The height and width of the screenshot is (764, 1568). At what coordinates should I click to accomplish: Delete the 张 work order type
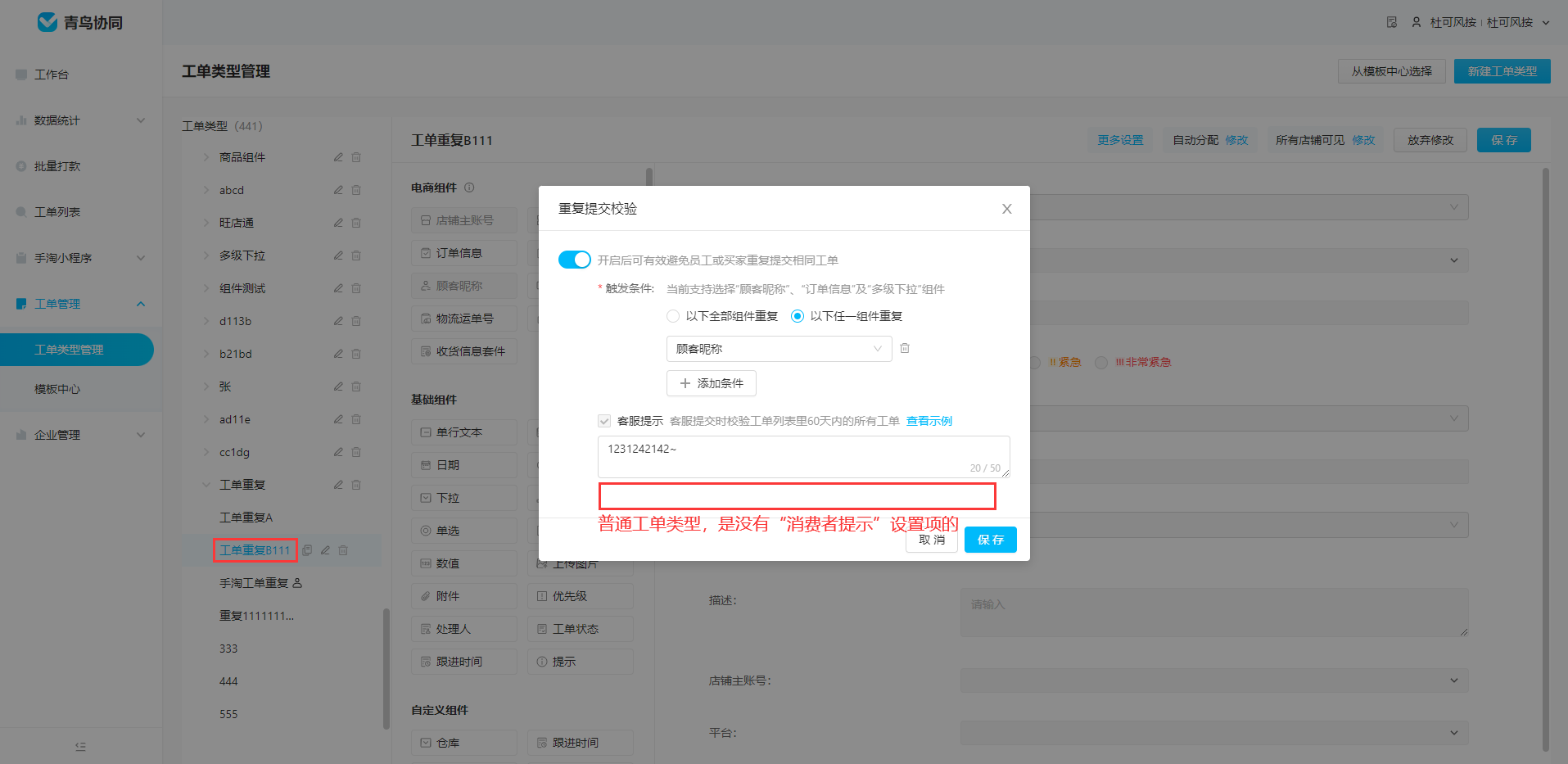tap(356, 387)
